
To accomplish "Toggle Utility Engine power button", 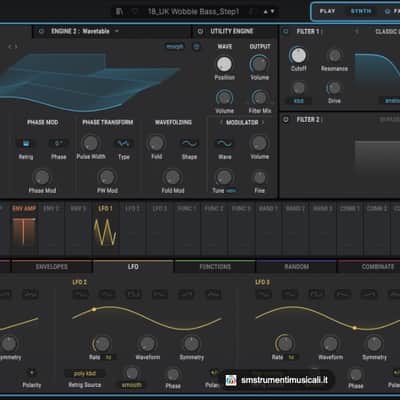I will [200, 31].
